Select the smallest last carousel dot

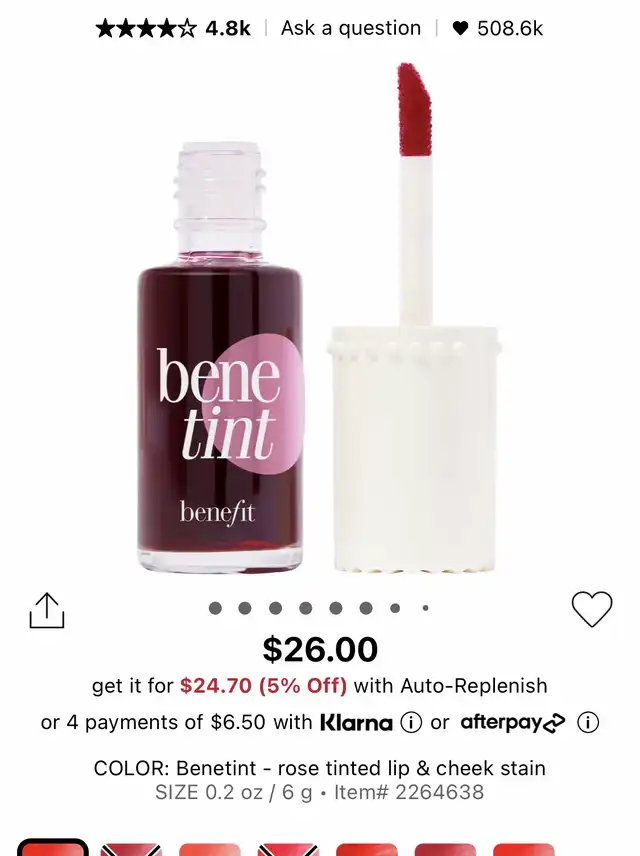point(425,608)
